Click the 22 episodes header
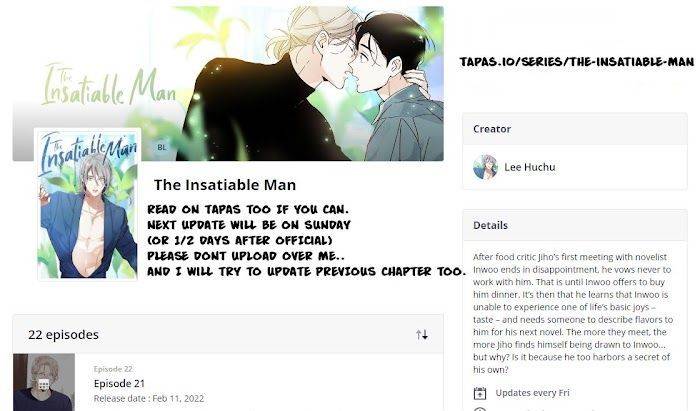The image size is (700, 411). (63, 335)
